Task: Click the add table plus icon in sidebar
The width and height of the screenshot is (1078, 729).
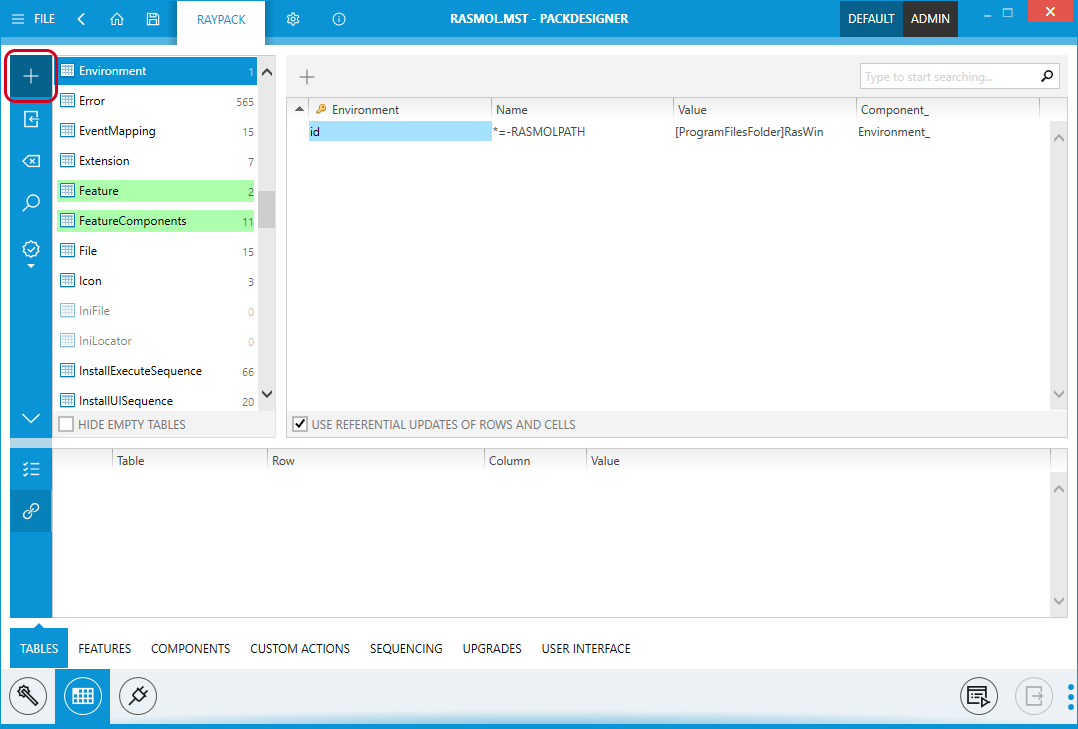Action: pos(30,77)
